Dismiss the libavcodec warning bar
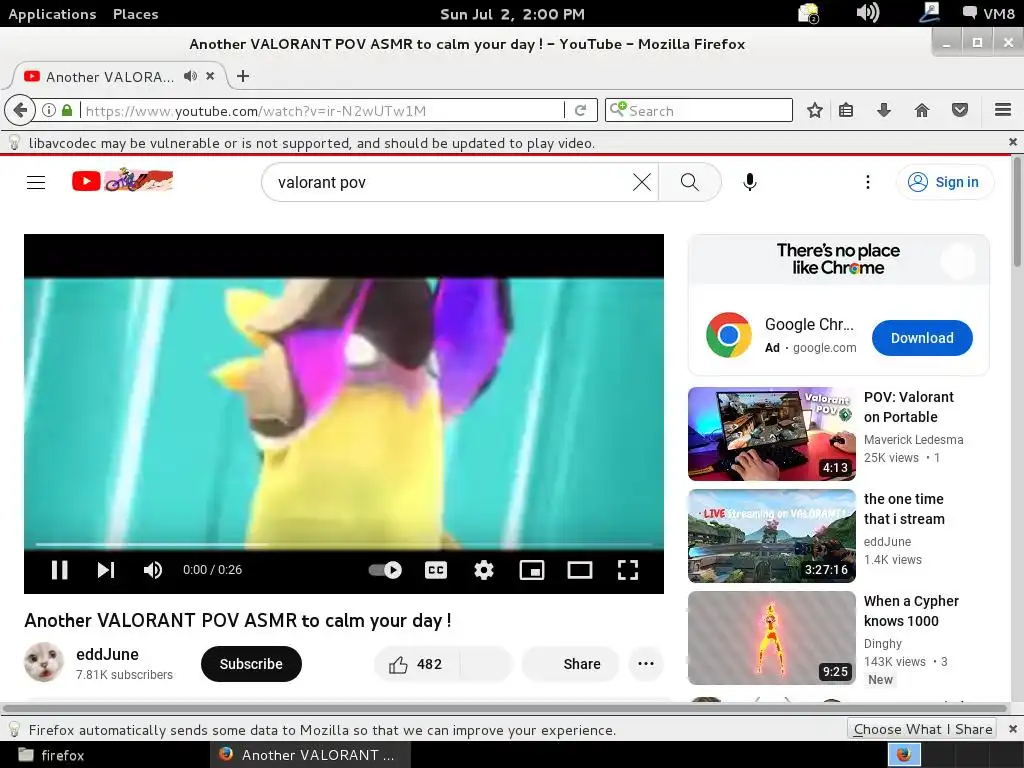The width and height of the screenshot is (1024, 768). click(x=1013, y=142)
